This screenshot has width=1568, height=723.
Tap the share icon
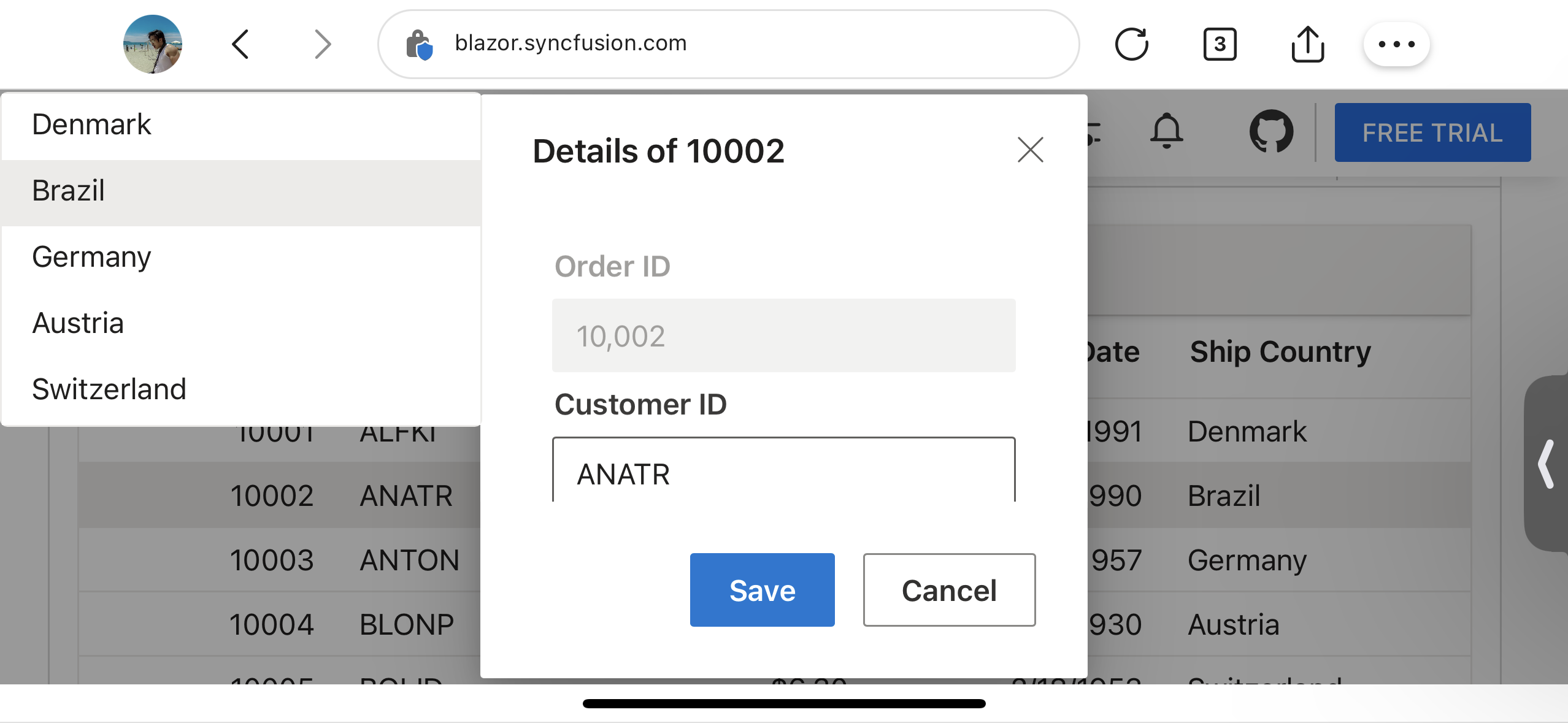point(1307,44)
